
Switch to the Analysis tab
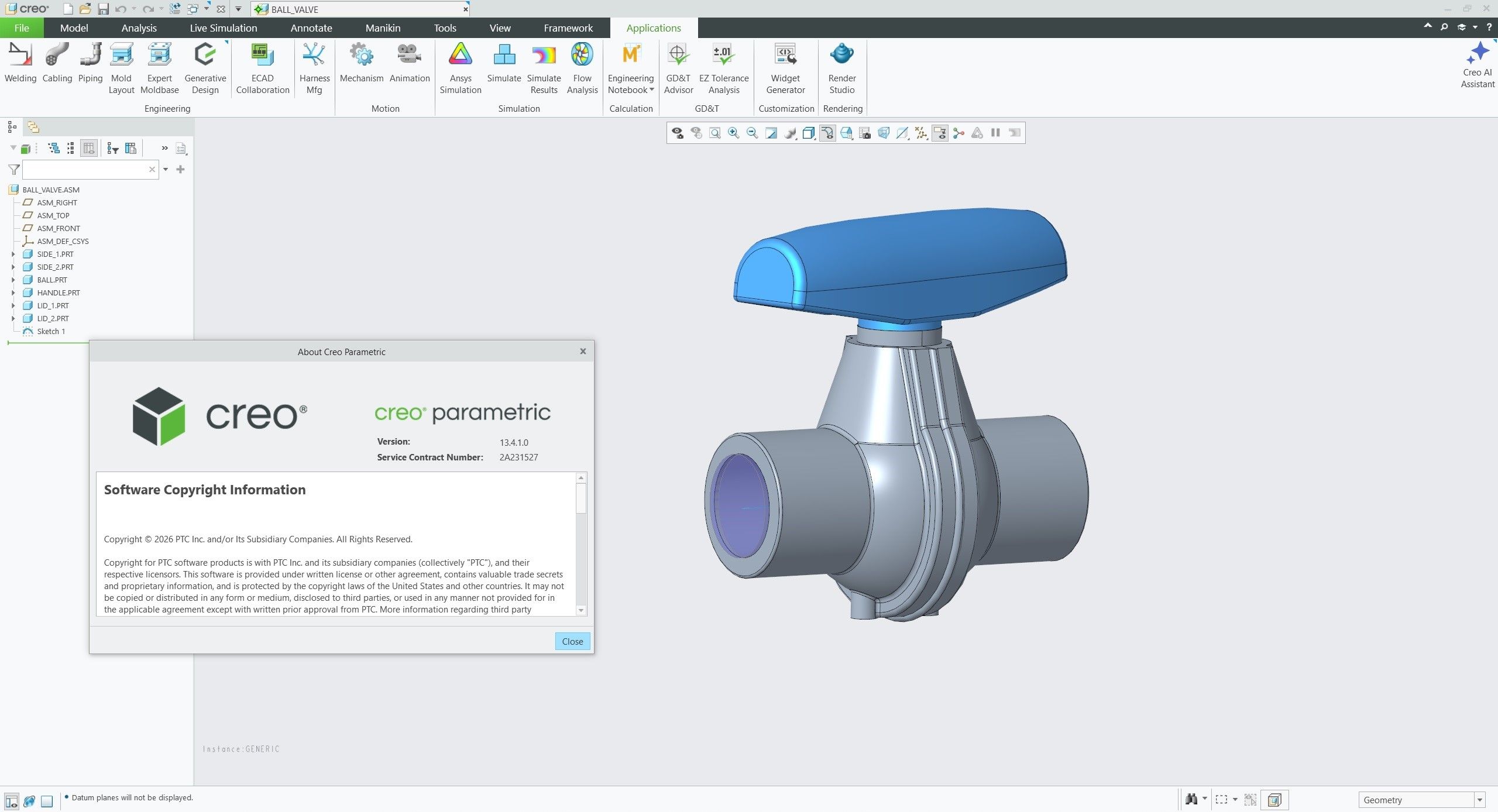pyautogui.click(x=139, y=28)
